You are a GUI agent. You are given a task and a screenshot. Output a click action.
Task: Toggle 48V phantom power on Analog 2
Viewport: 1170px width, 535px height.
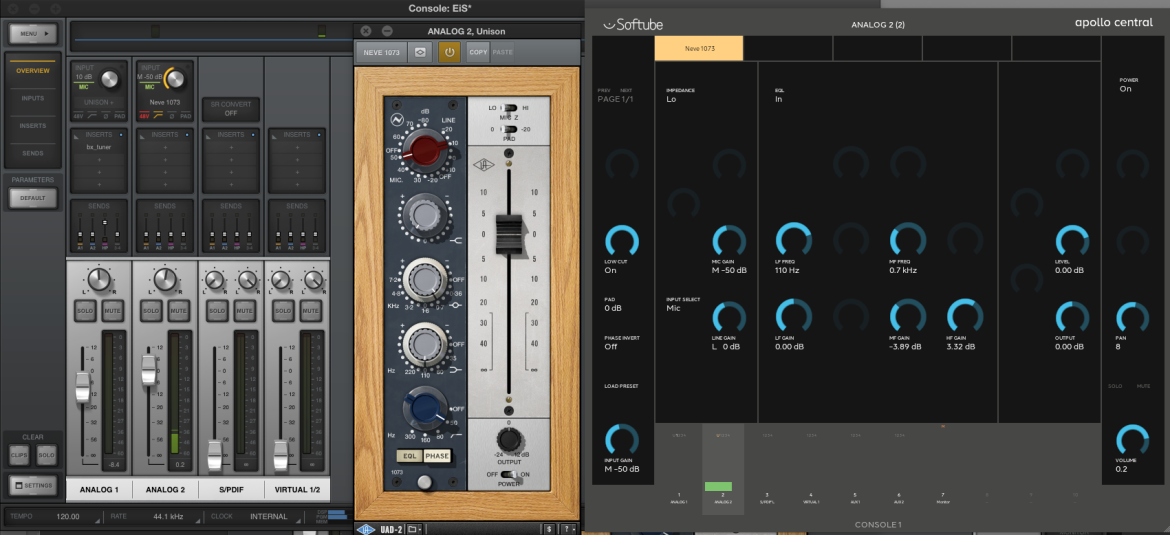tap(145, 117)
